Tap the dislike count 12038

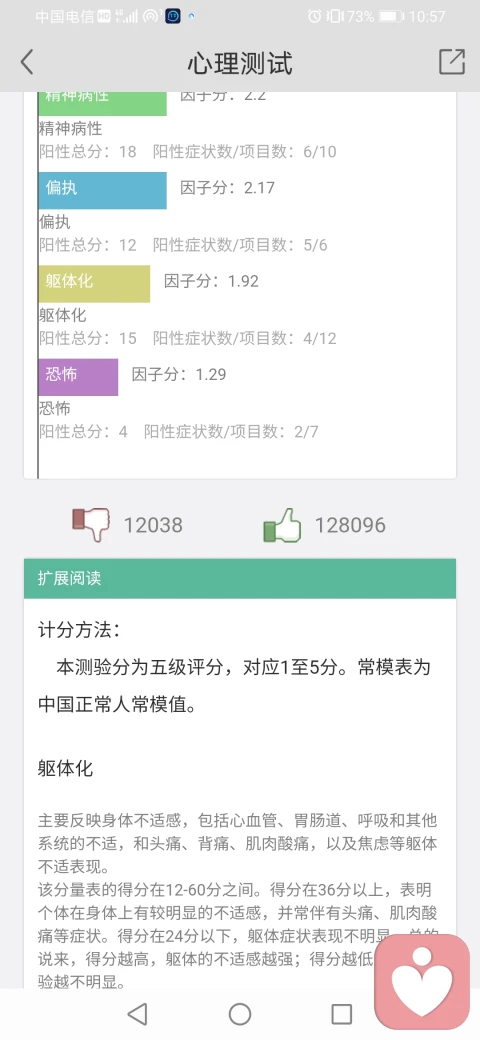click(153, 525)
